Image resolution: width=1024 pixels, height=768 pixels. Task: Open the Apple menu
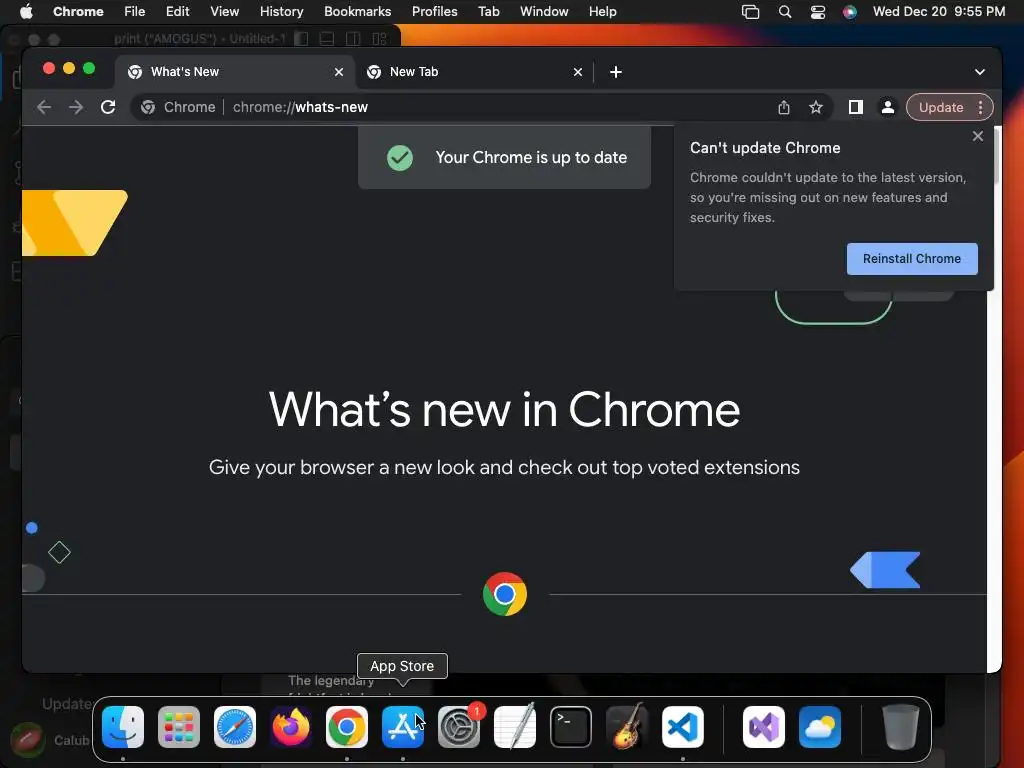pyautogui.click(x=26, y=12)
